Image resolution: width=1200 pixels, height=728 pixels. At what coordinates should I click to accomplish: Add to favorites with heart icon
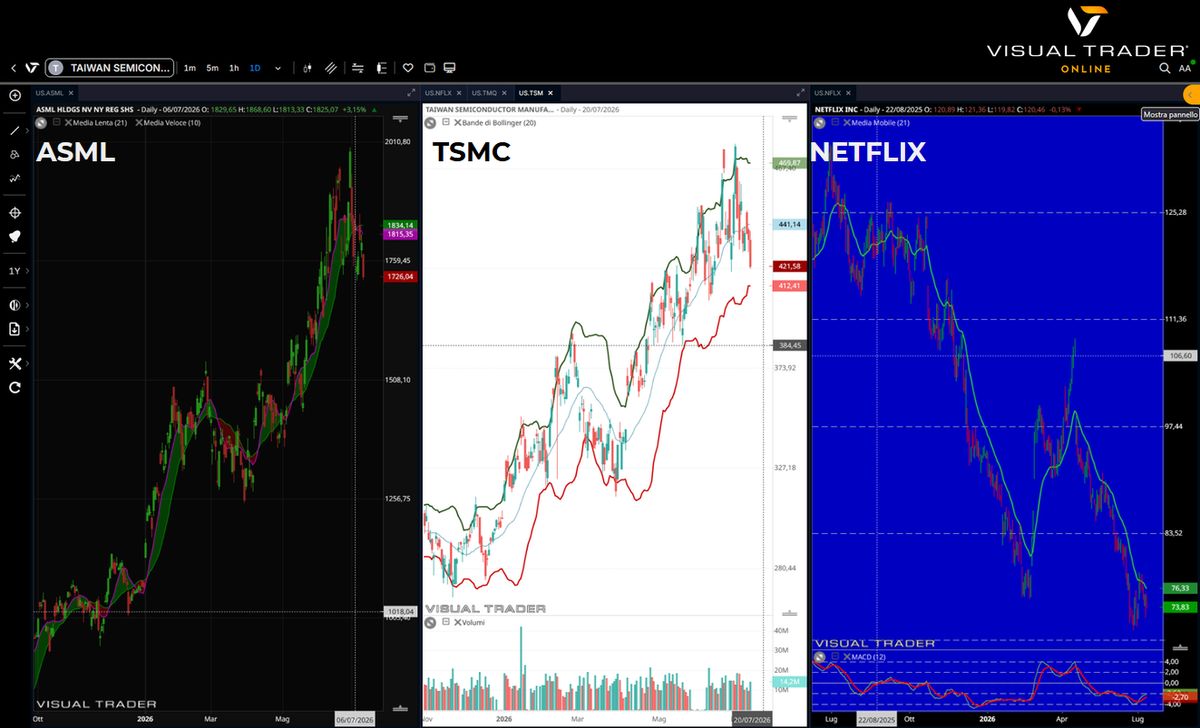click(408, 68)
